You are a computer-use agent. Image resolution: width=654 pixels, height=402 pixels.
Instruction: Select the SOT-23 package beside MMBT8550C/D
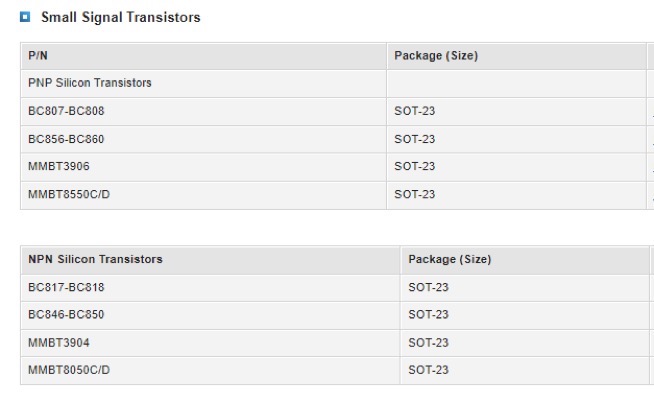click(415, 194)
